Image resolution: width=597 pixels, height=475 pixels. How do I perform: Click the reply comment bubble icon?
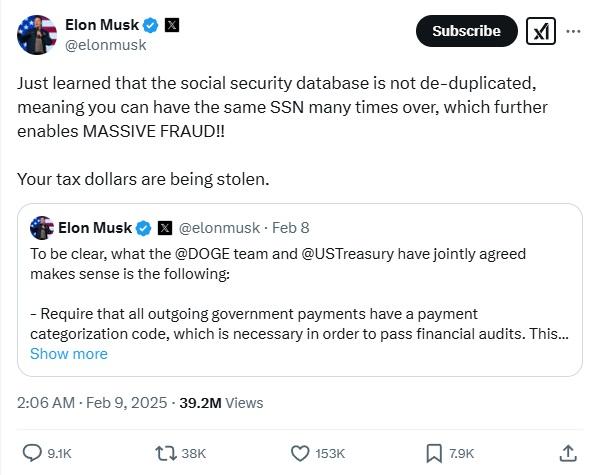click(32, 453)
